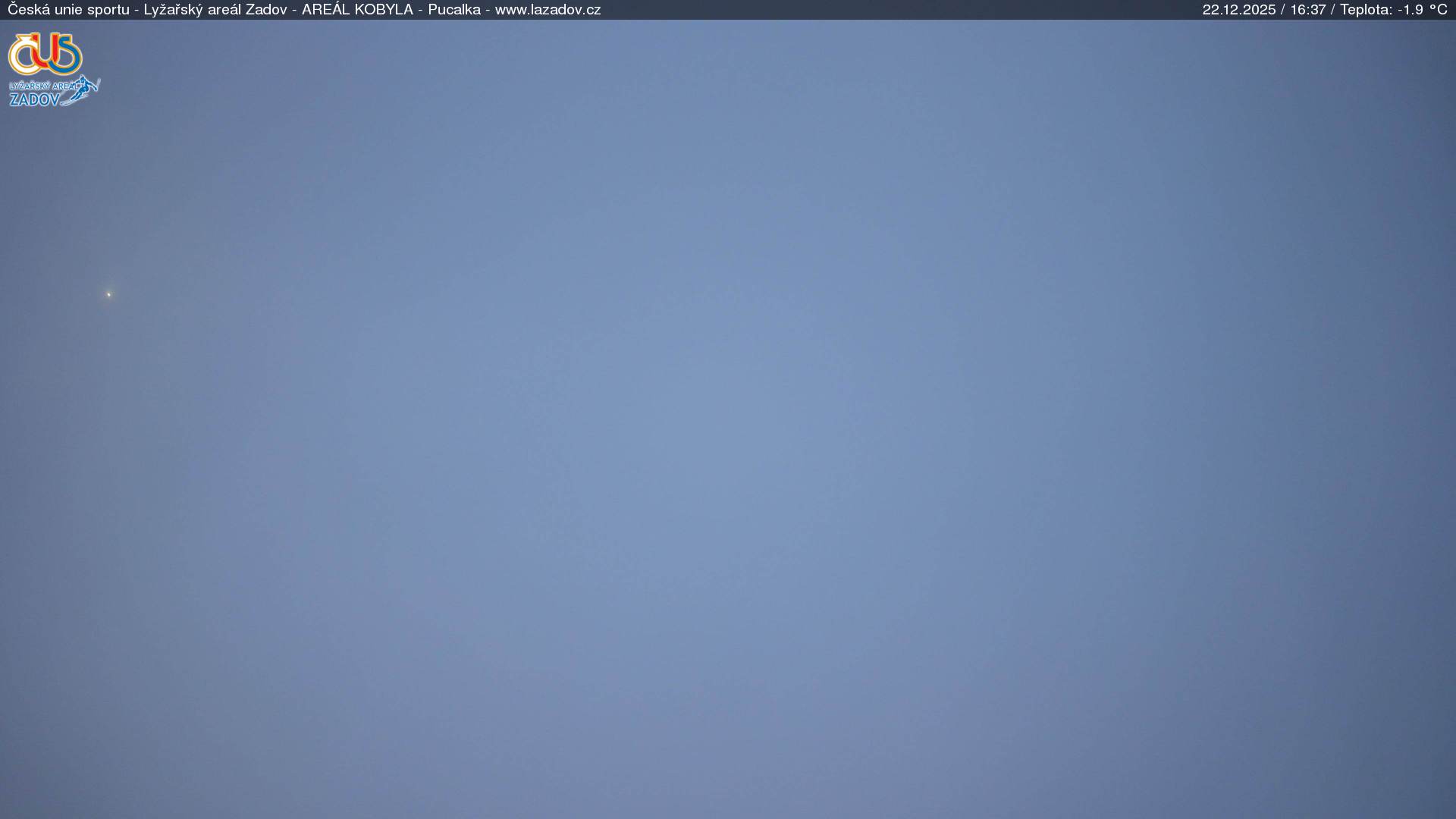Click the bright light dot in the sky
The image size is (1456, 819).
108,294
